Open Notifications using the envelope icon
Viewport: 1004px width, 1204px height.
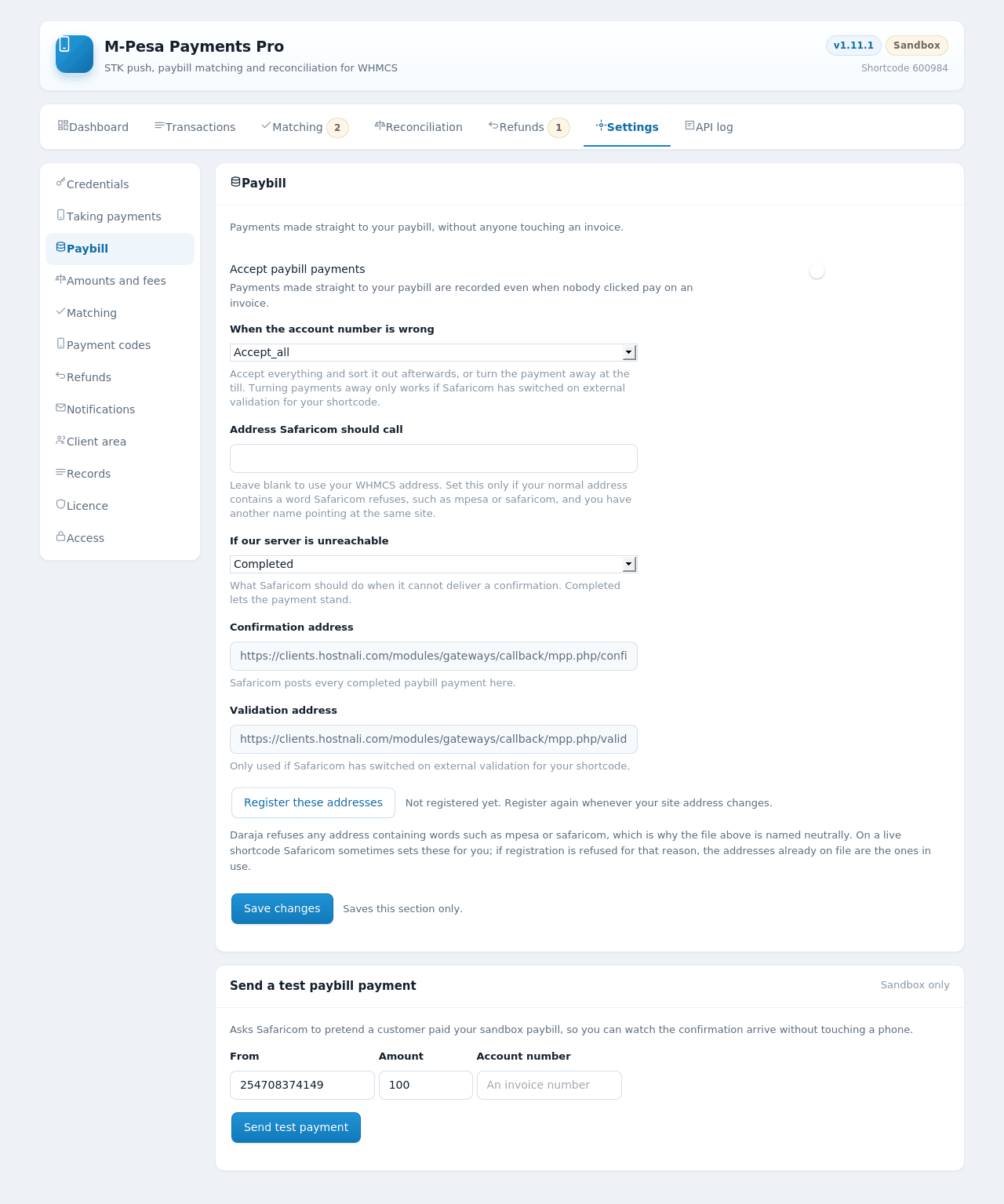click(60, 408)
